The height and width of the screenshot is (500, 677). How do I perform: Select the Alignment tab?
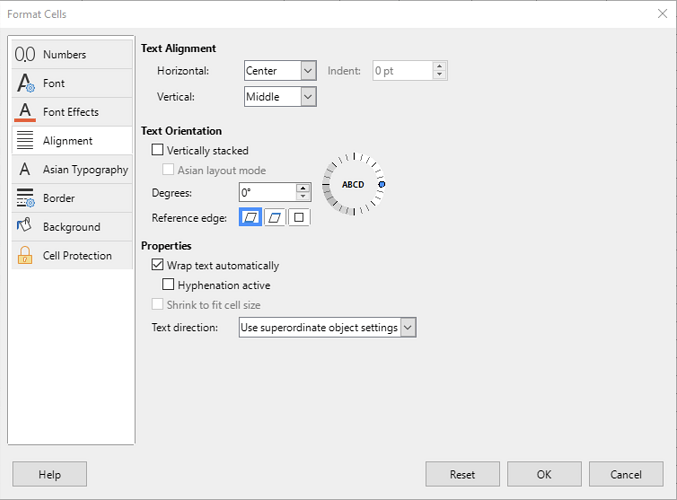click(72, 141)
